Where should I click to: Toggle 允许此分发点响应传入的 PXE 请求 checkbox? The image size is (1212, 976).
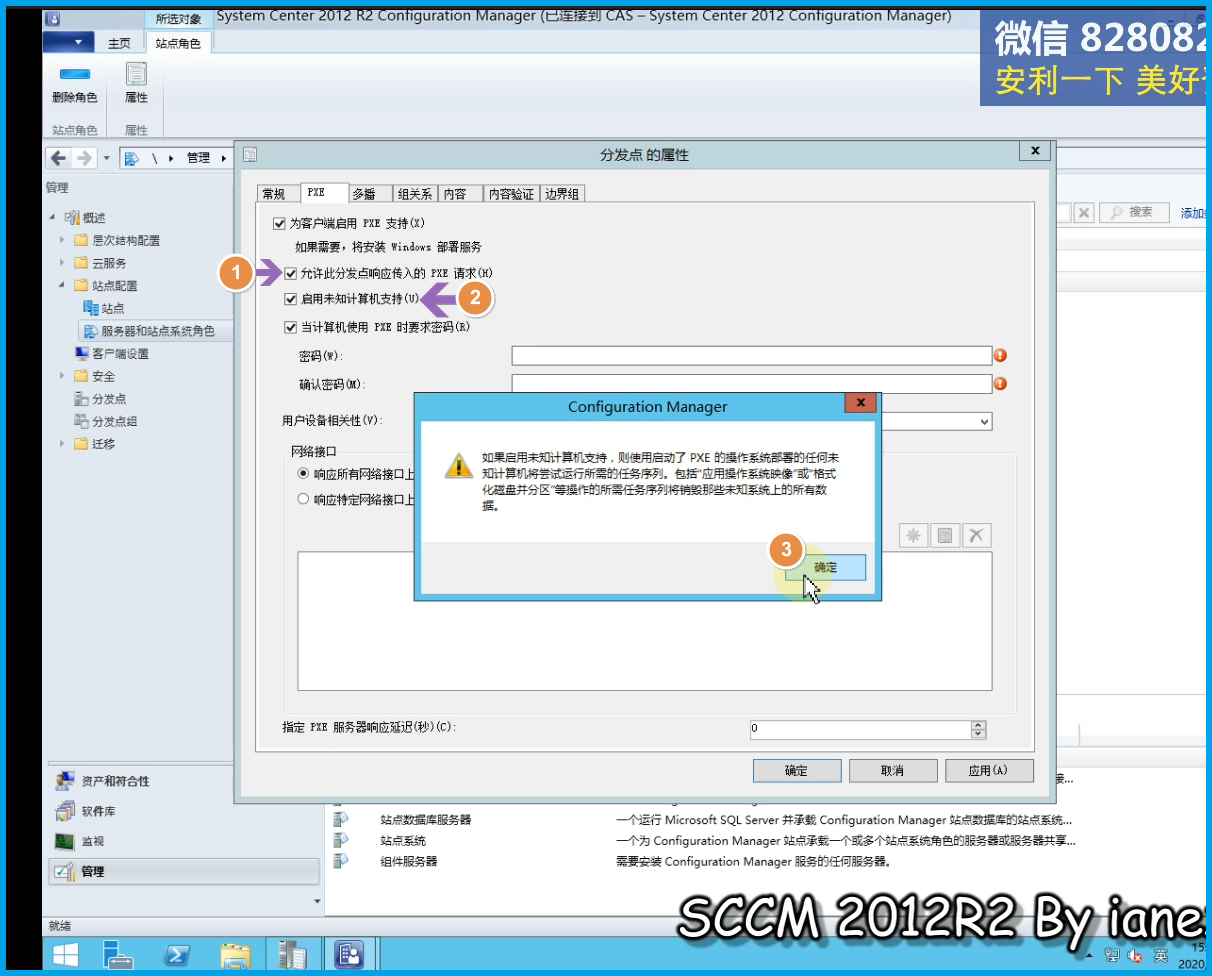(x=291, y=273)
